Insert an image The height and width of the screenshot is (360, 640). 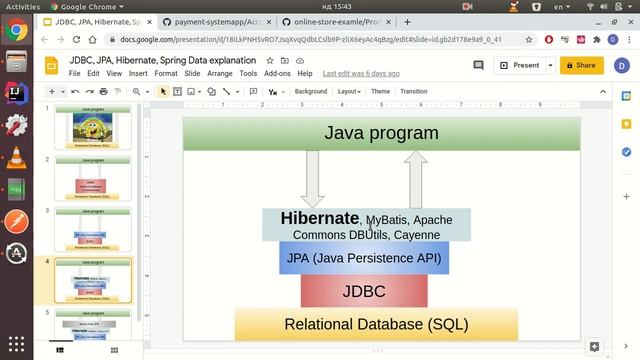191,91
